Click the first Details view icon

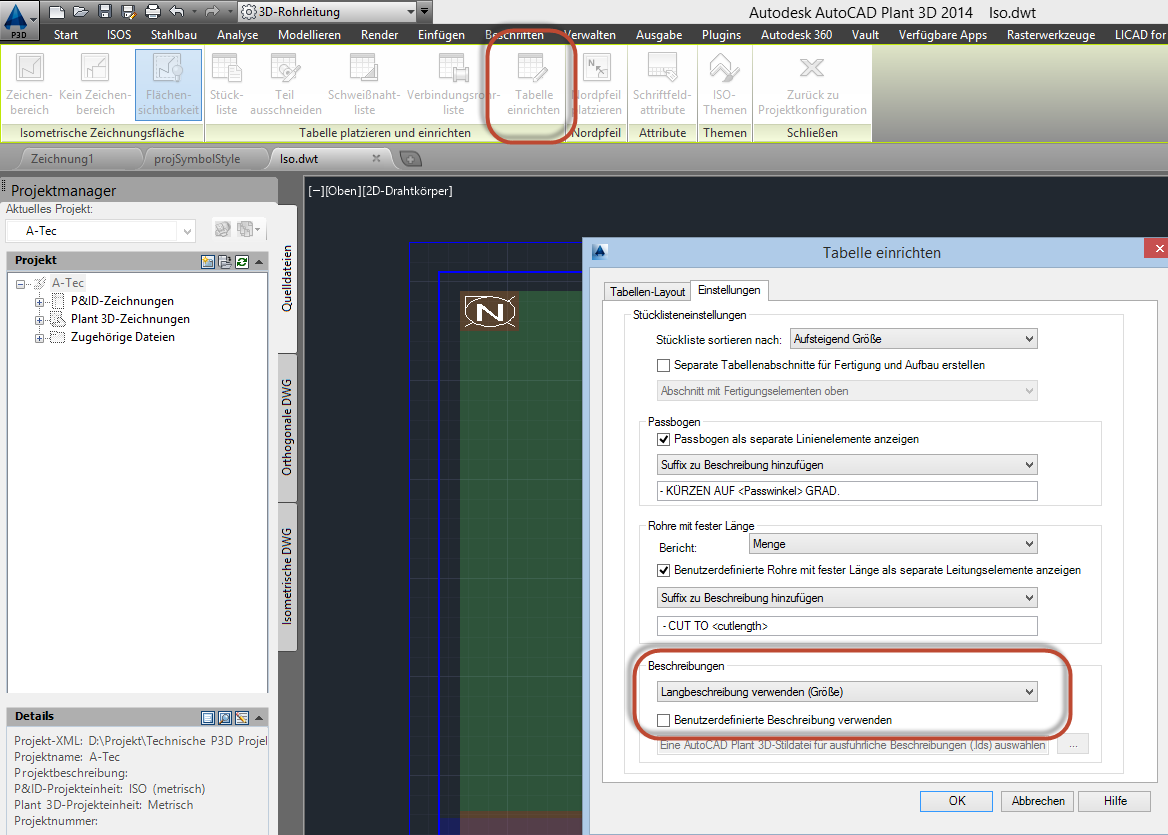click(208, 718)
